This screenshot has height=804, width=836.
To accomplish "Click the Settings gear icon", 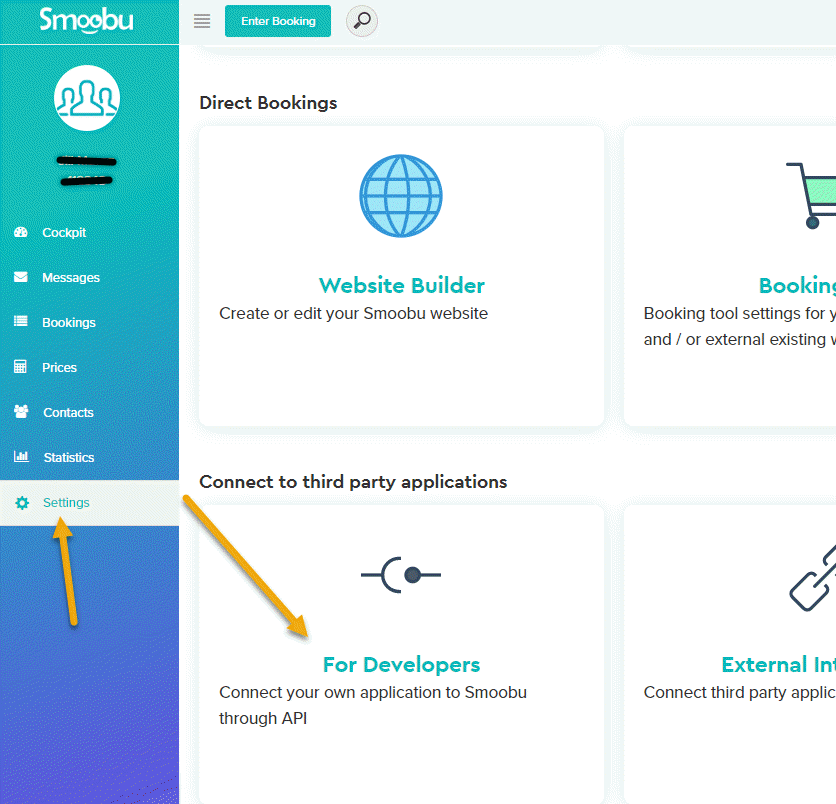I will (22, 503).
